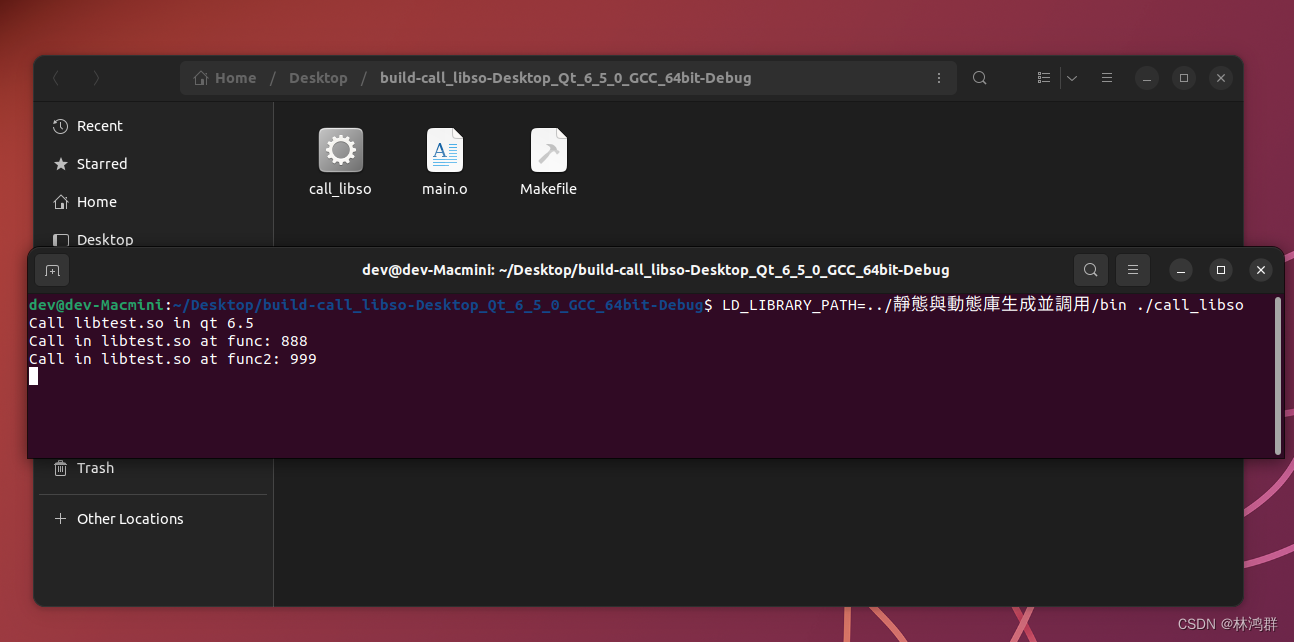
Task: Open Starred in the Files sidebar
Action: [x=154, y=164]
